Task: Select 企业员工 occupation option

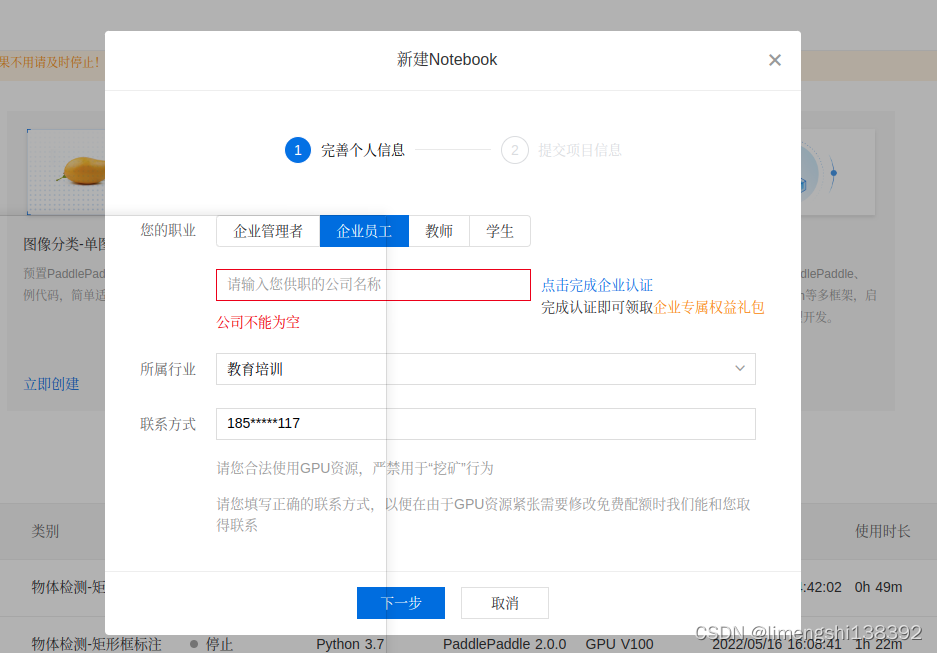Action: click(x=365, y=231)
